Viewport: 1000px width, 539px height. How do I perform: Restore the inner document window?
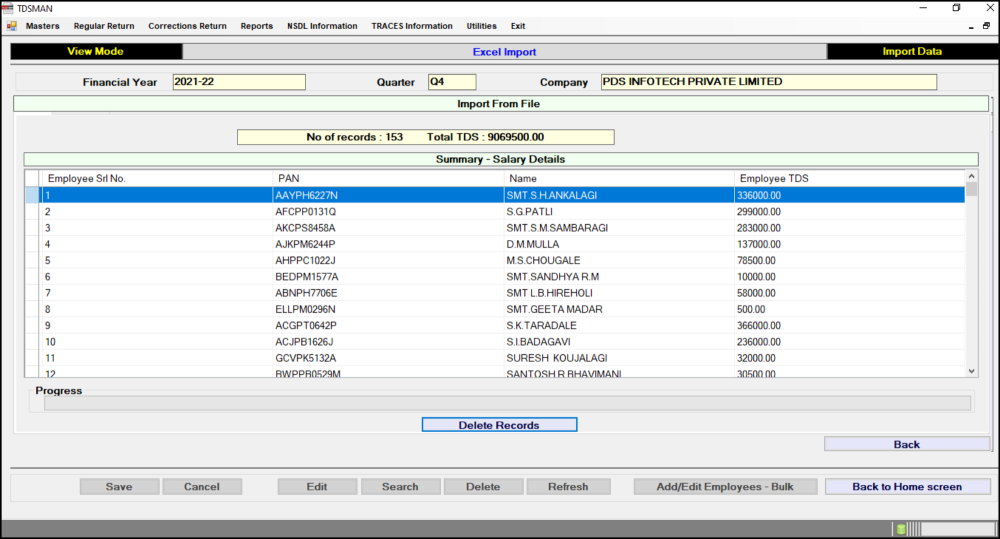pos(986,26)
